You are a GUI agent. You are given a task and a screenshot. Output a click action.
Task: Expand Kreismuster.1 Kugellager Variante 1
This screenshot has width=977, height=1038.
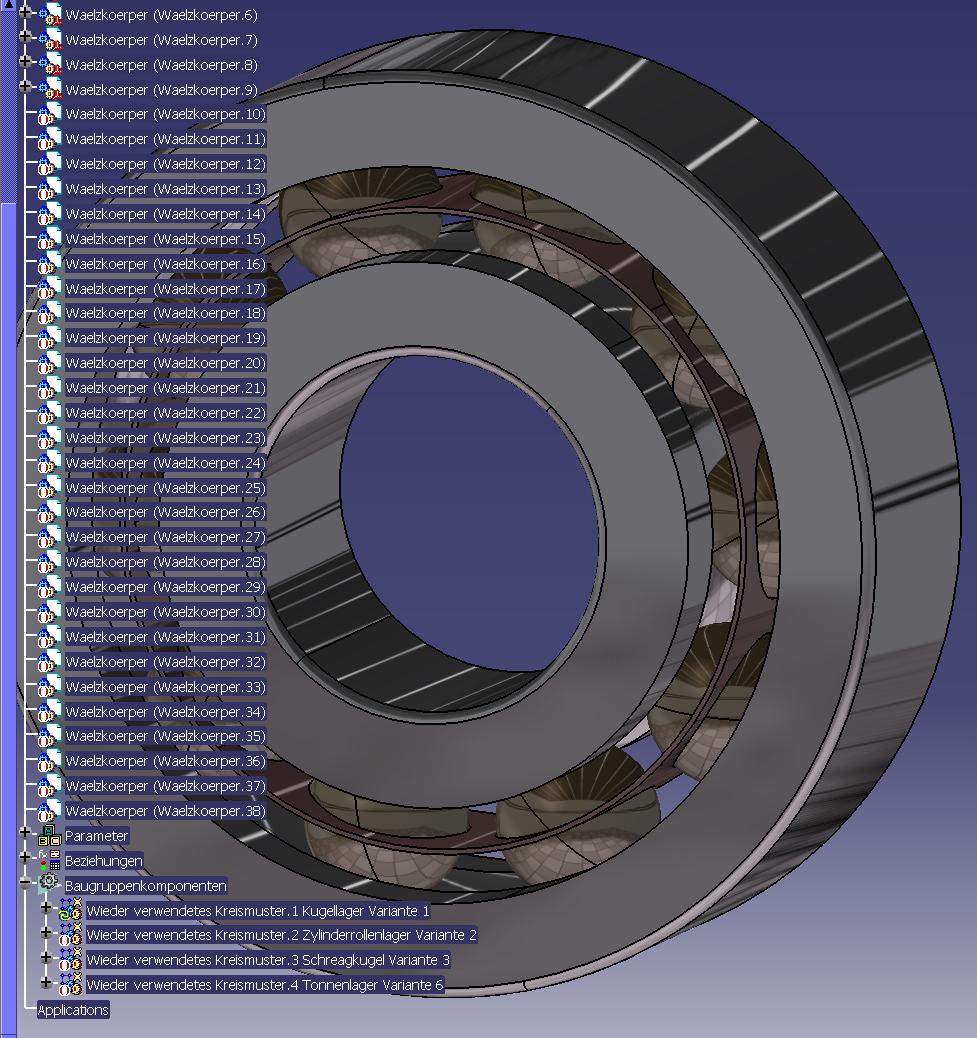click(x=46, y=908)
